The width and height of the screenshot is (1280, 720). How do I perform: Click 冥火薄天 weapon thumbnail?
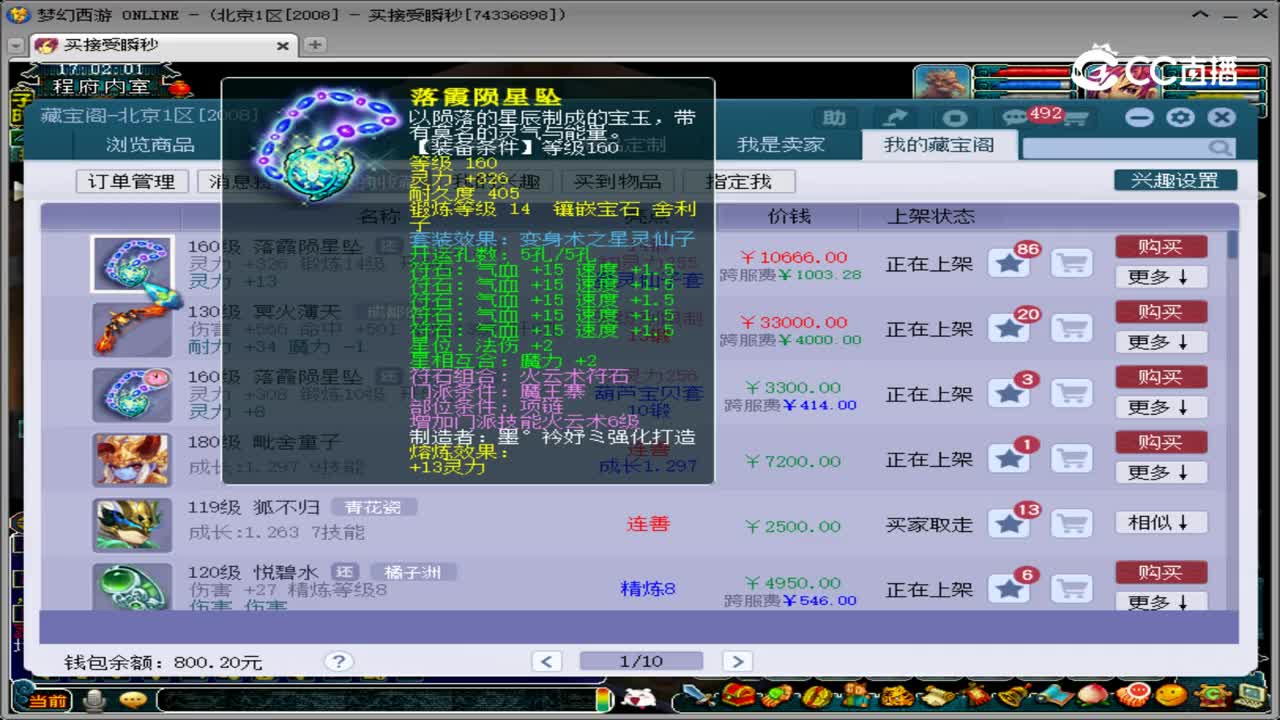coord(132,329)
